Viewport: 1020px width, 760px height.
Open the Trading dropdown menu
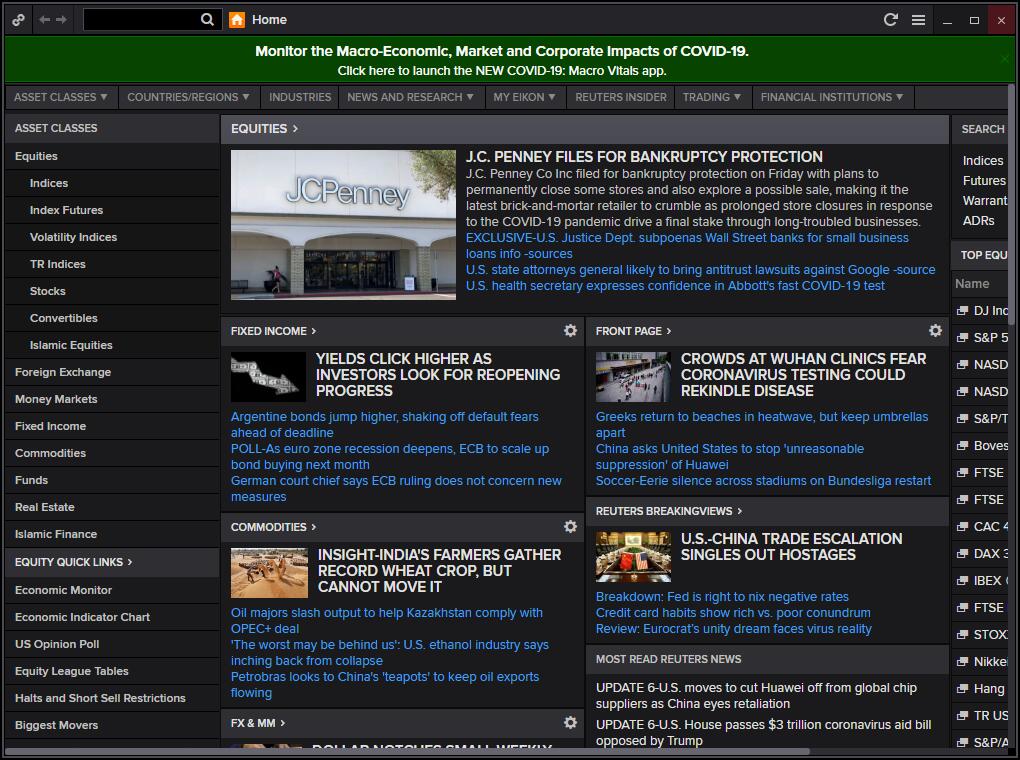712,97
